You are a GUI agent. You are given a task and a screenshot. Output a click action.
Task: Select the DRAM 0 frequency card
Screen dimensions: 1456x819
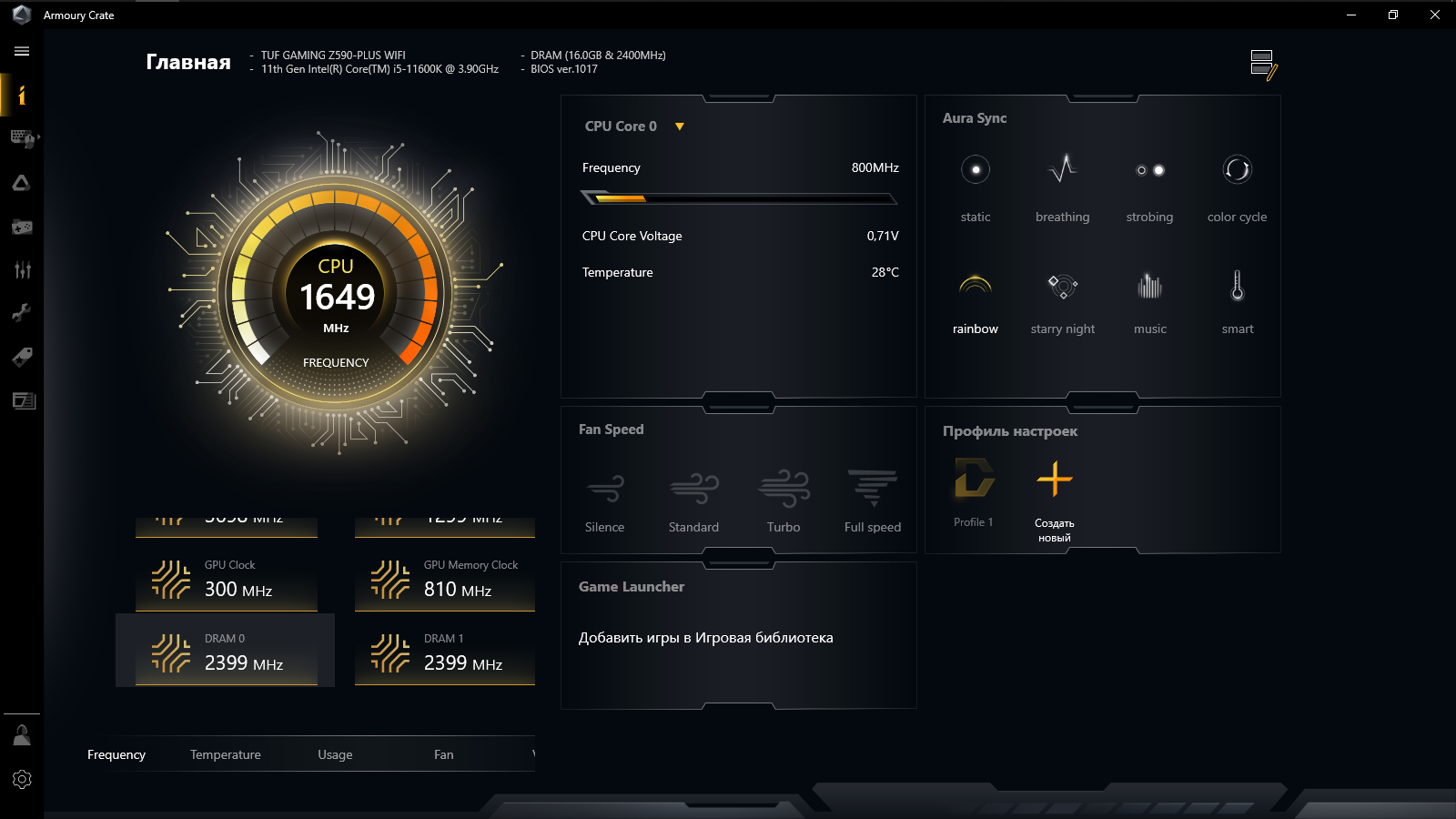(x=225, y=651)
